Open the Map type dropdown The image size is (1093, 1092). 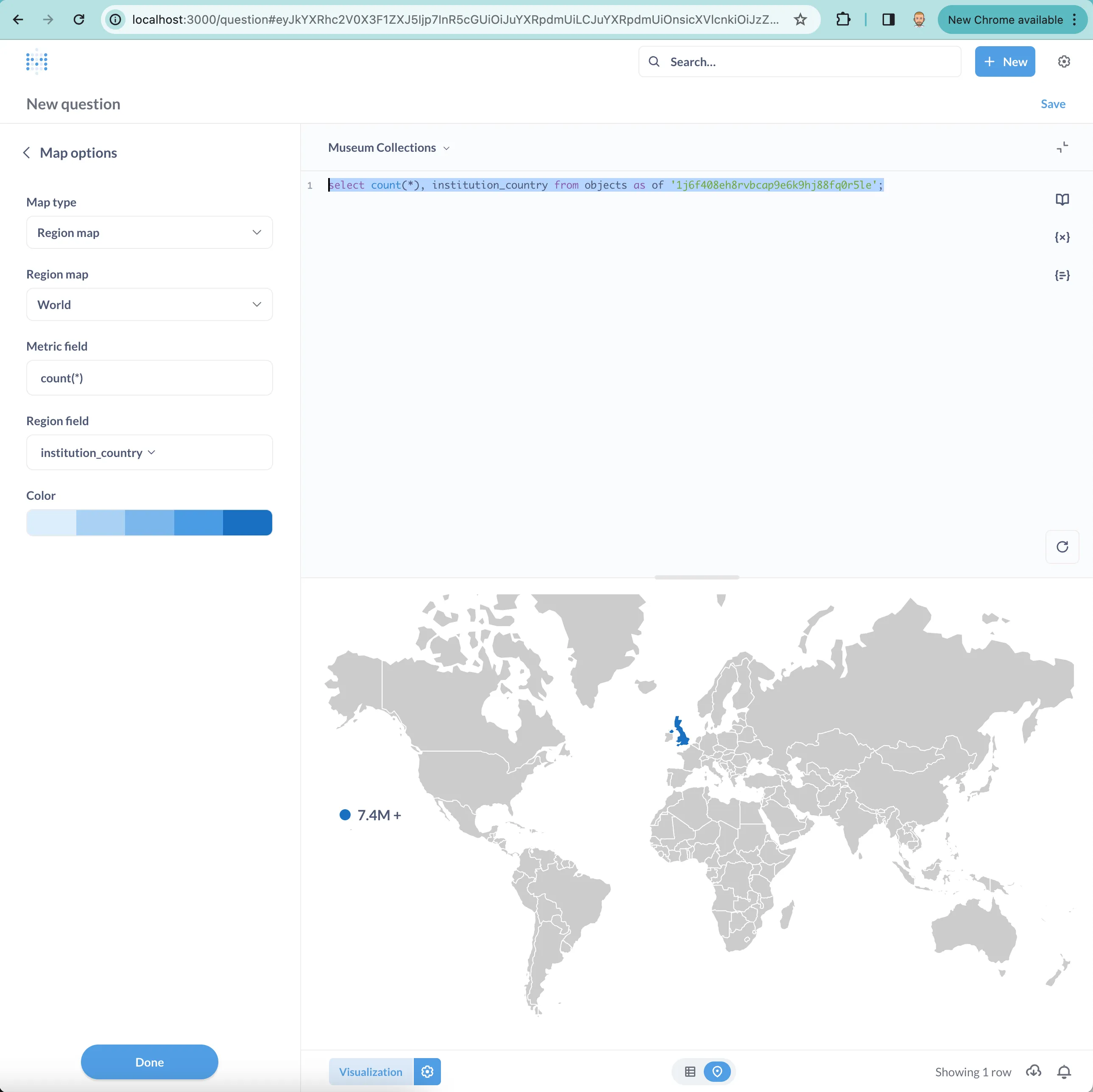pyautogui.click(x=149, y=232)
